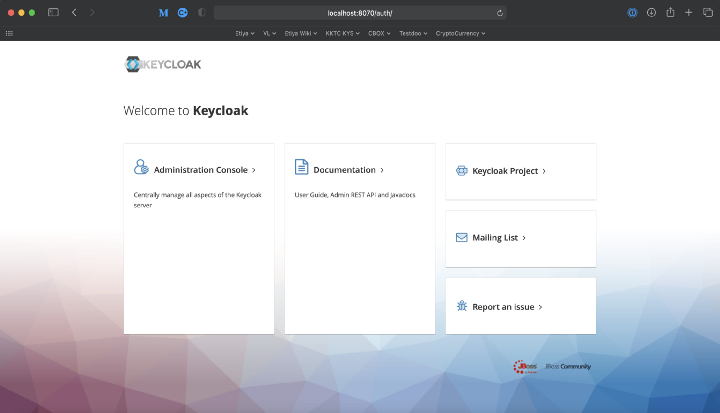
Task: Expand the CBOX bookmarks folder
Action: [x=379, y=33]
